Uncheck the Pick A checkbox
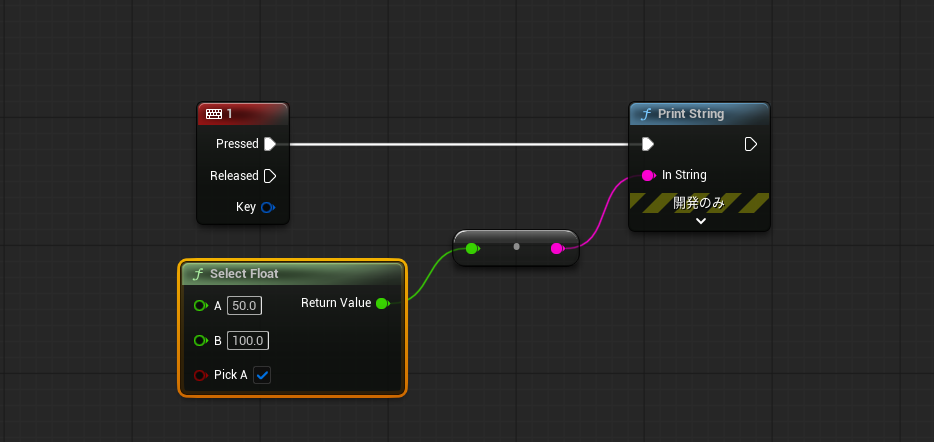 pyautogui.click(x=262, y=375)
